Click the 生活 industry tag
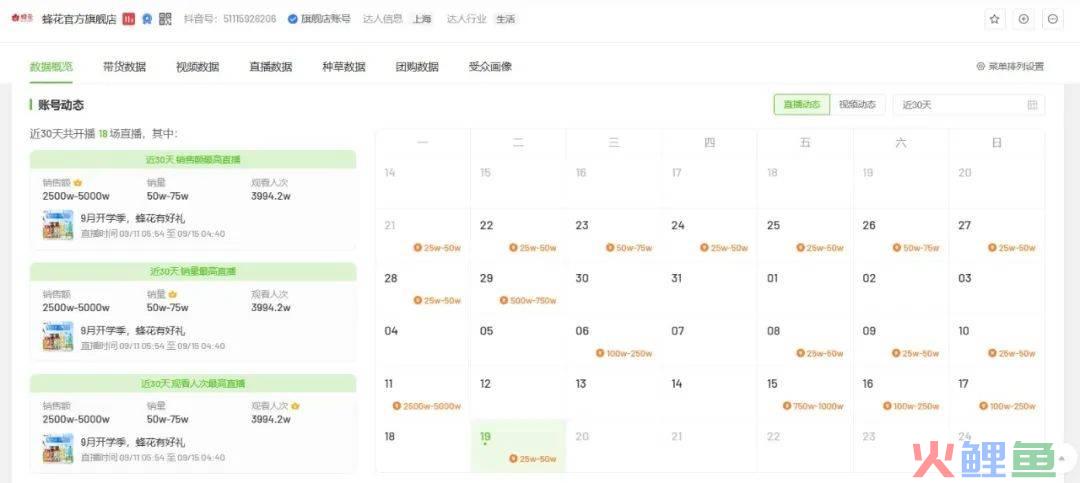Viewport: 1080px width, 483px height. click(x=505, y=19)
